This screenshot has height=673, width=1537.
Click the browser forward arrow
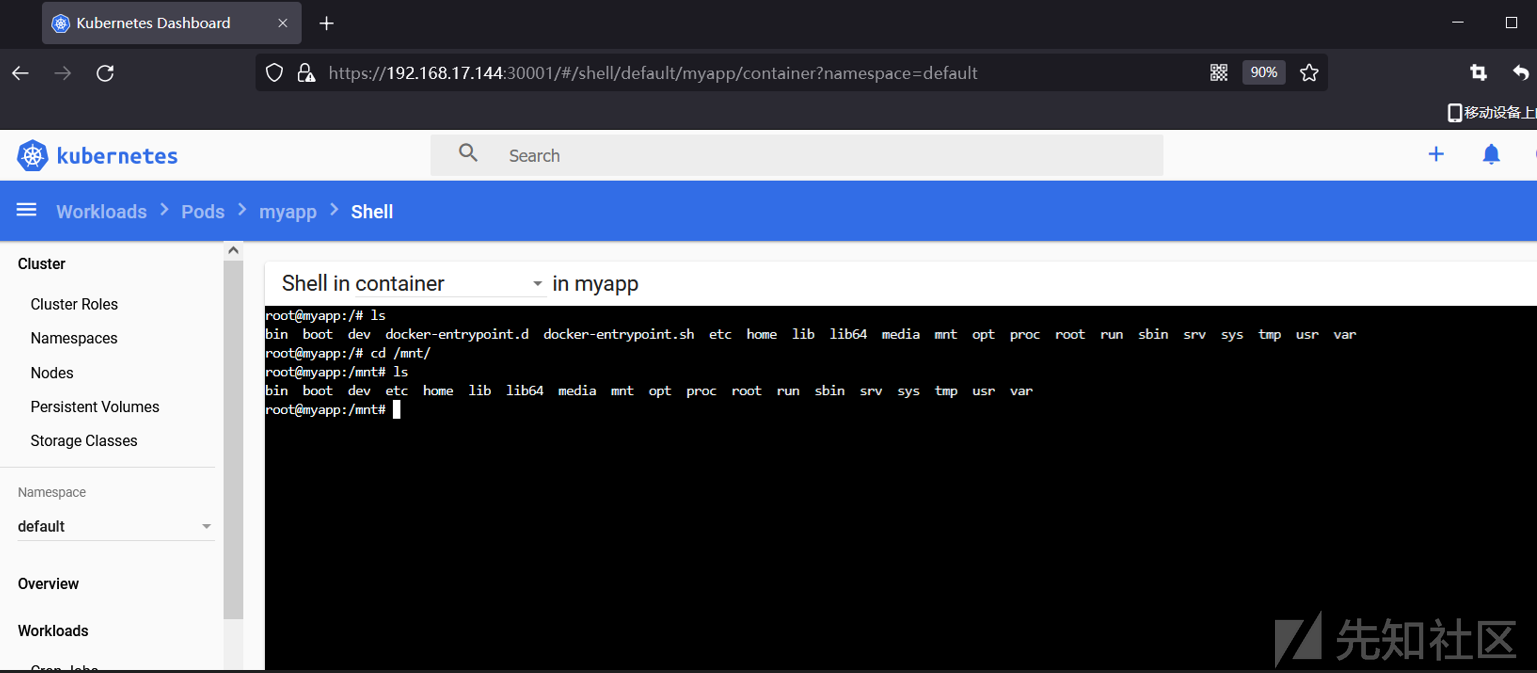[63, 73]
